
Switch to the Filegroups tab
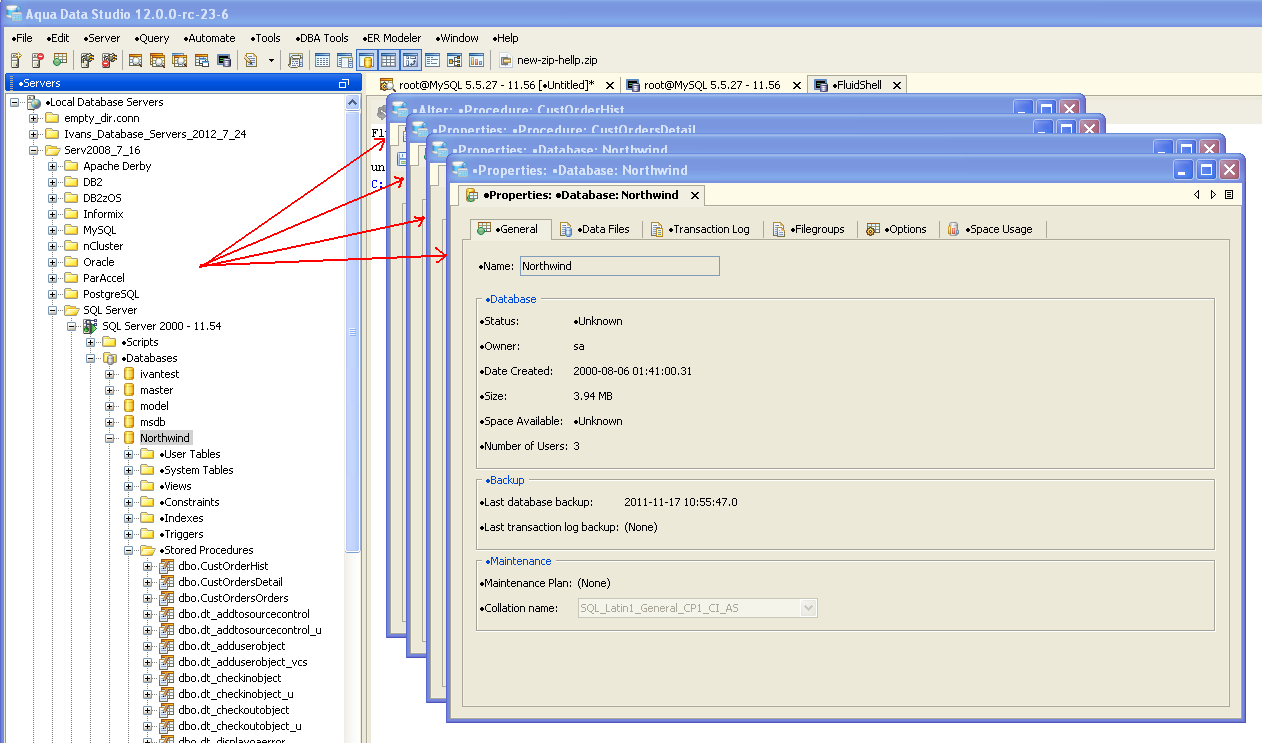tap(809, 229)
